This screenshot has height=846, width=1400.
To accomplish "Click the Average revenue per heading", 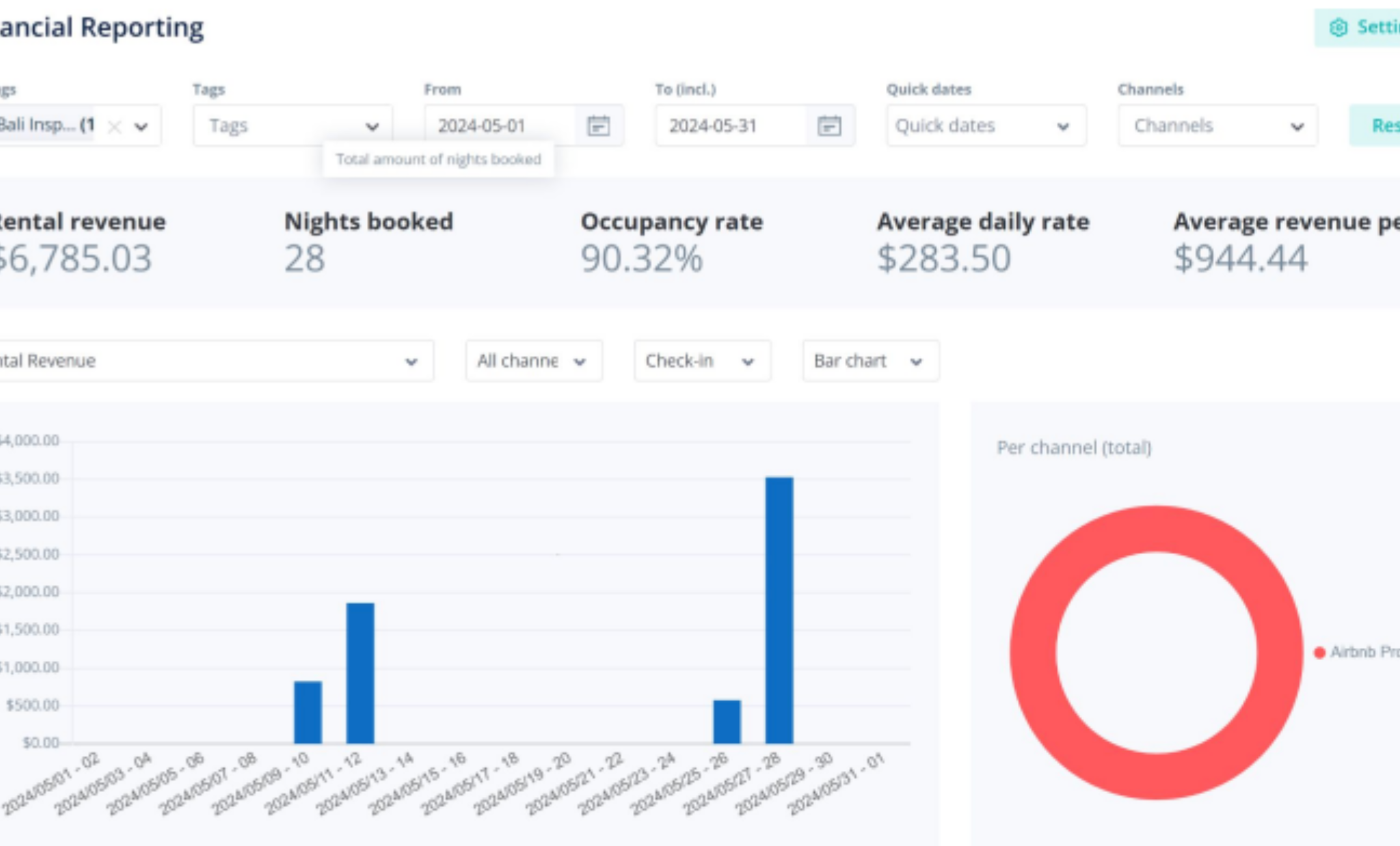I will tap(1287, 222).
